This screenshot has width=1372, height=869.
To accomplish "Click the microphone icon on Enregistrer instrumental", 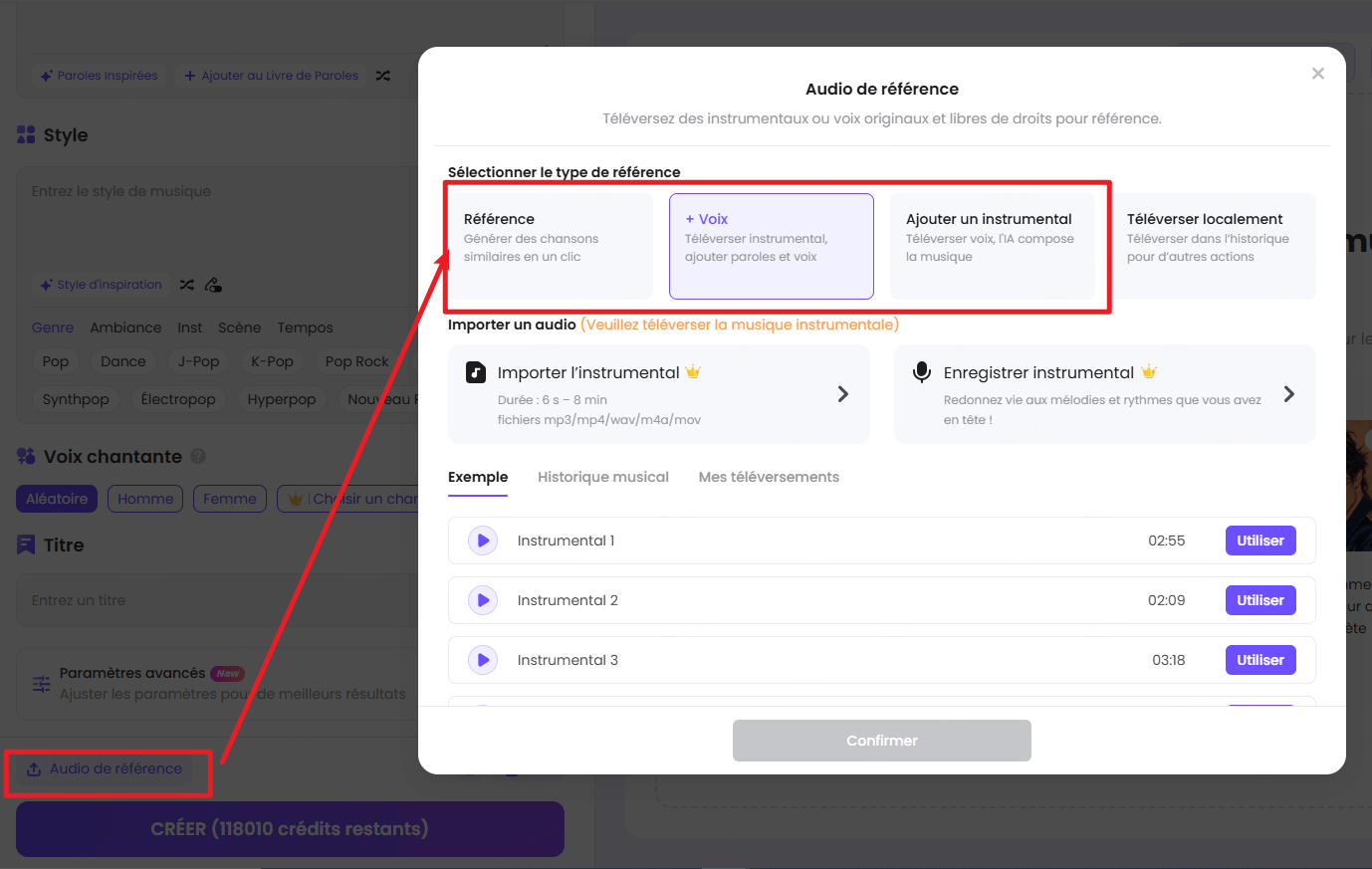I will [x=922, y=371].
